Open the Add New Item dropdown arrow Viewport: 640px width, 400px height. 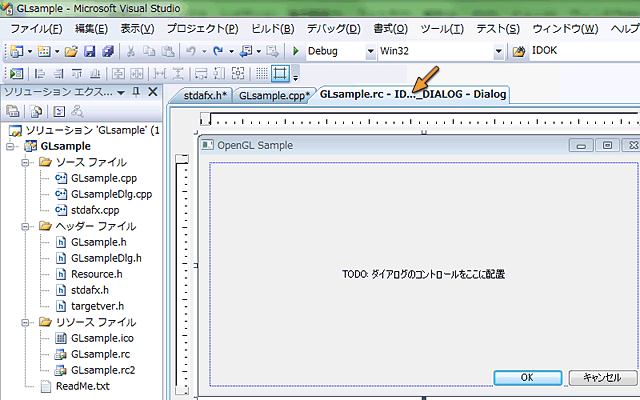(x=57, y=51)
